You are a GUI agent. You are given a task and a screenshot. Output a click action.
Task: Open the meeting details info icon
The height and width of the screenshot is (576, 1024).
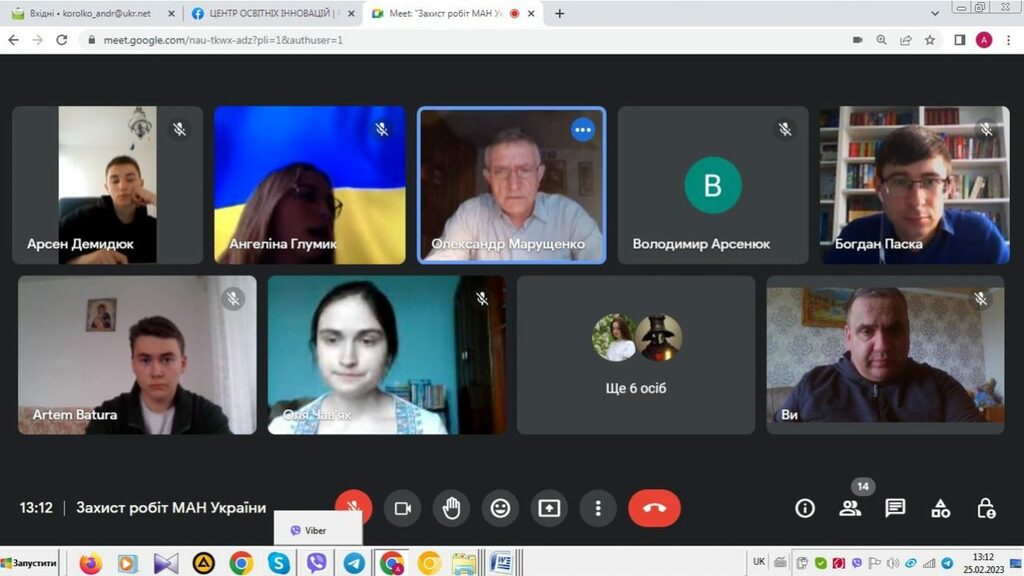click(805, 508)
